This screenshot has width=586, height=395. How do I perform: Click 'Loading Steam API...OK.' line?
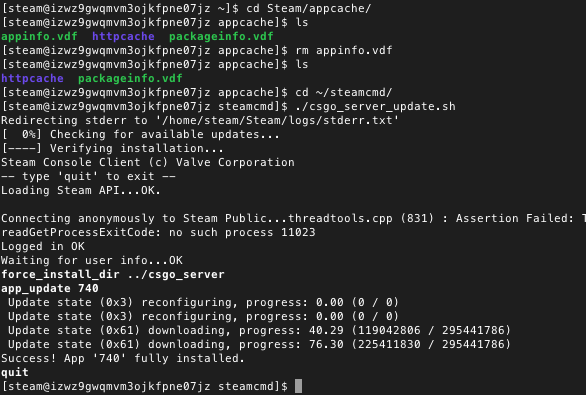click(81, 190)
